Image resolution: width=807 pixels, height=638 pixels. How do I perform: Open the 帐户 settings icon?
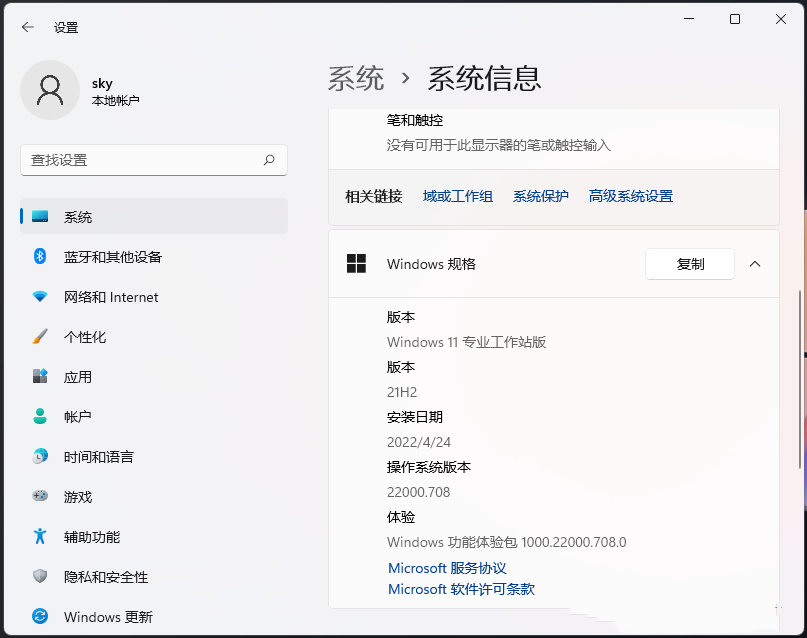[39, 417]
